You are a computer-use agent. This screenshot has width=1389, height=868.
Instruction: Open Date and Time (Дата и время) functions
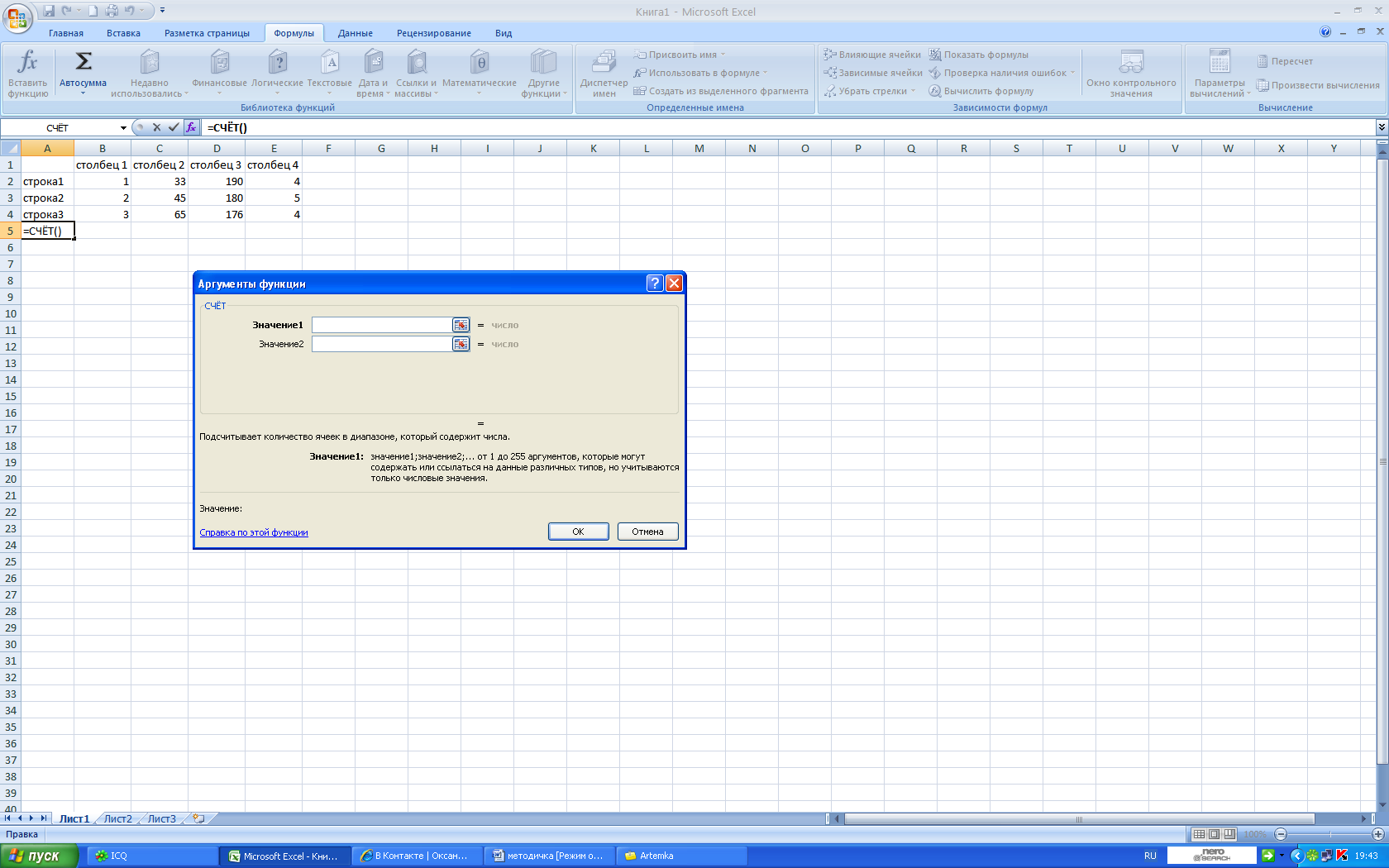[373, 73]
